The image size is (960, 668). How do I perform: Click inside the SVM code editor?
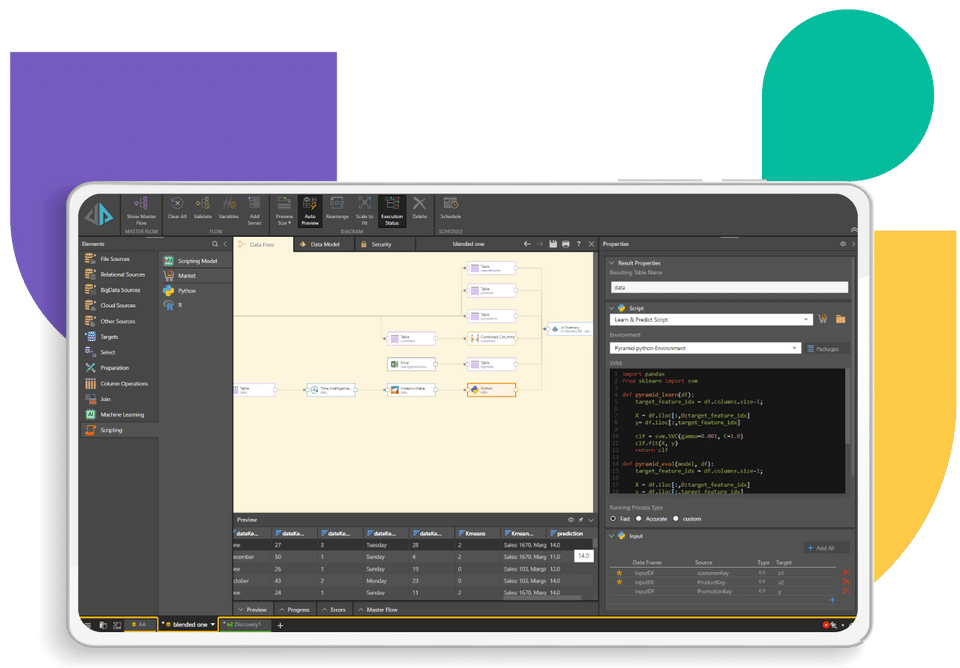[x=727, y=431]
